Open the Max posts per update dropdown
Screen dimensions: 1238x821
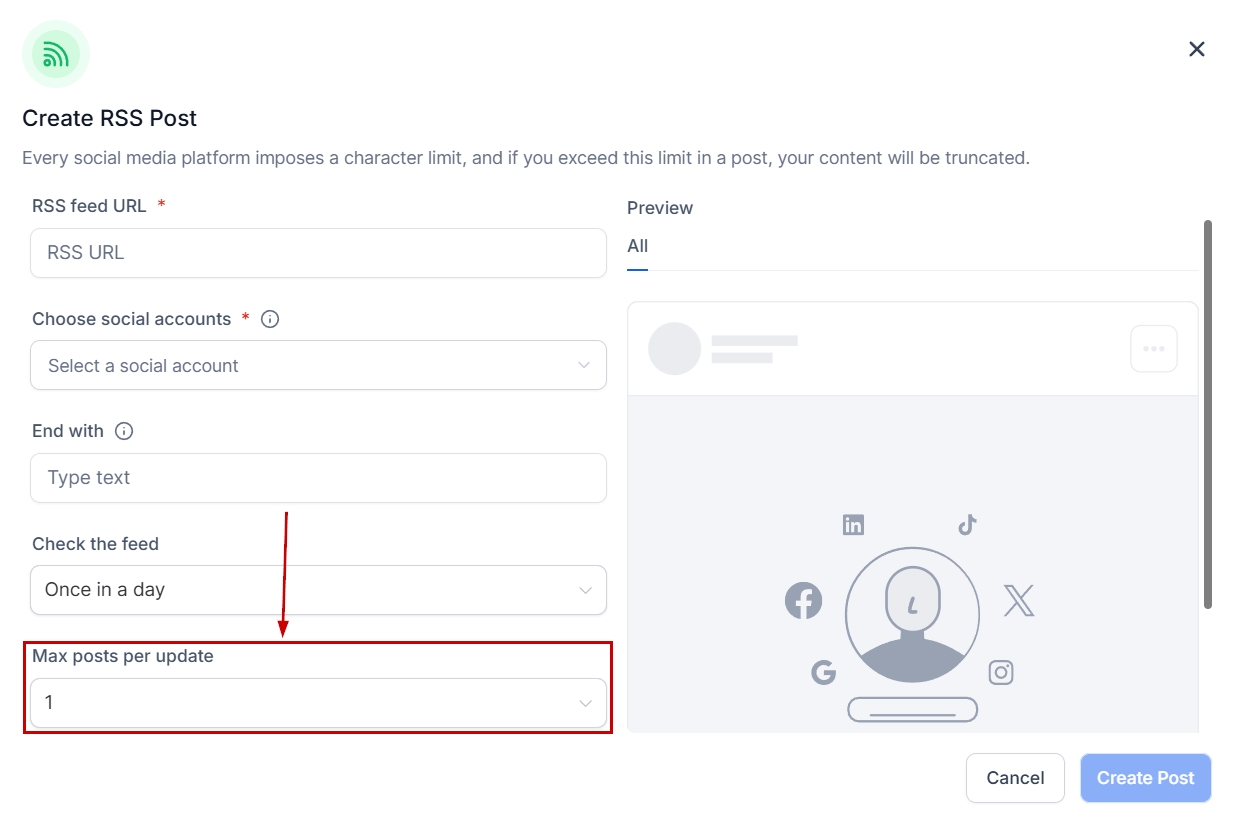pyautogui.click(x=318, y=703)
